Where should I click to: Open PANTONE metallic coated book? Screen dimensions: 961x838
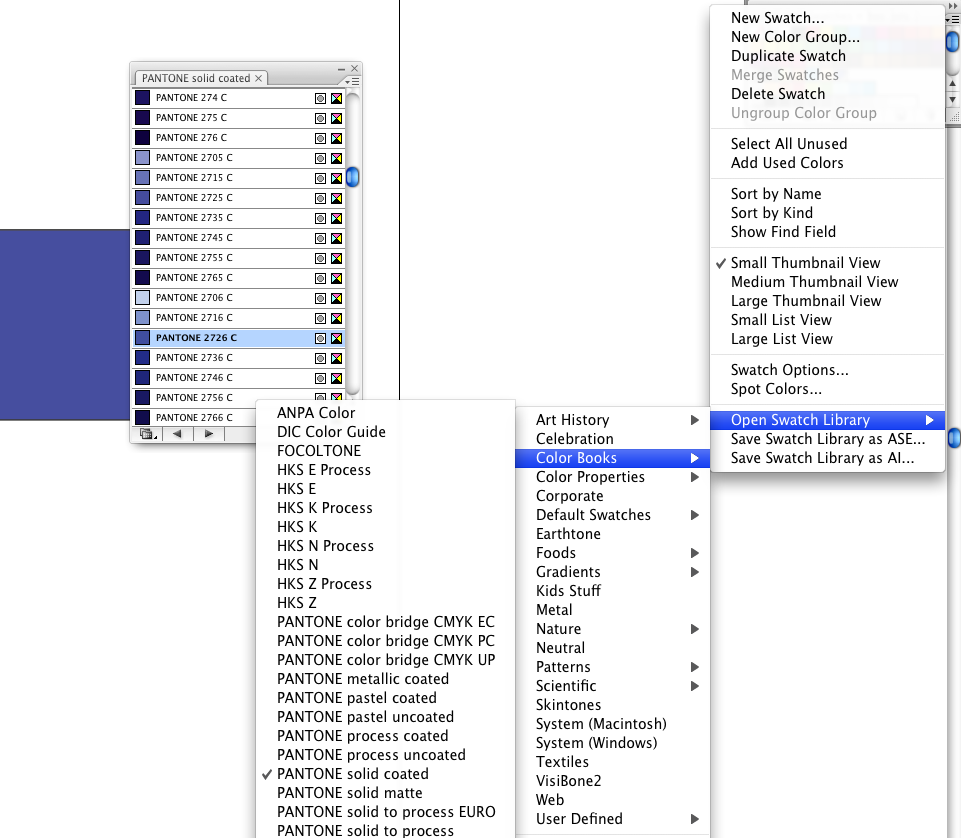pos(363,679)
